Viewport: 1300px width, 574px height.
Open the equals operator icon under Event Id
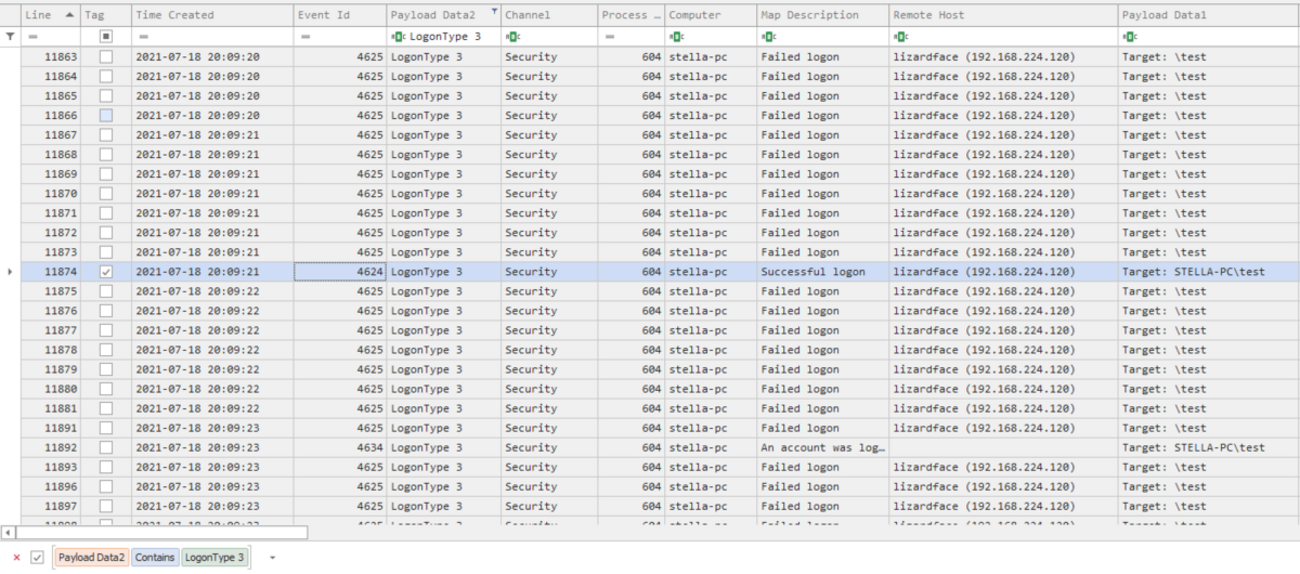coord(305,36)
